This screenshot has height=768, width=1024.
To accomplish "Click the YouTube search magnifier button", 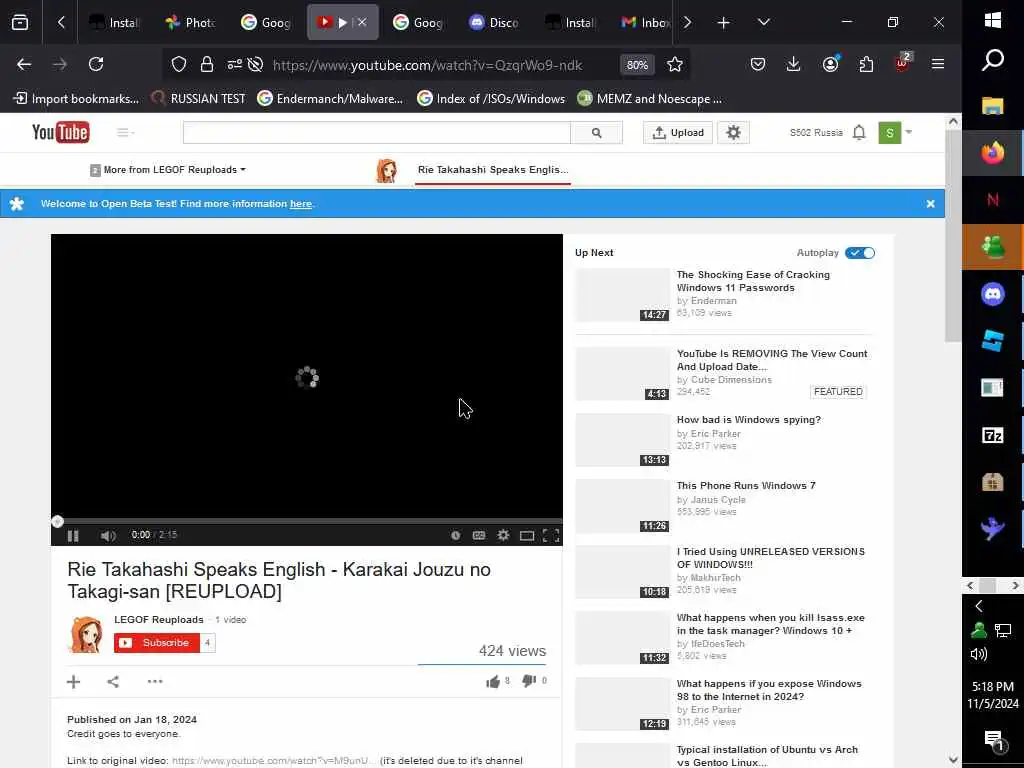I will point(596,133).
